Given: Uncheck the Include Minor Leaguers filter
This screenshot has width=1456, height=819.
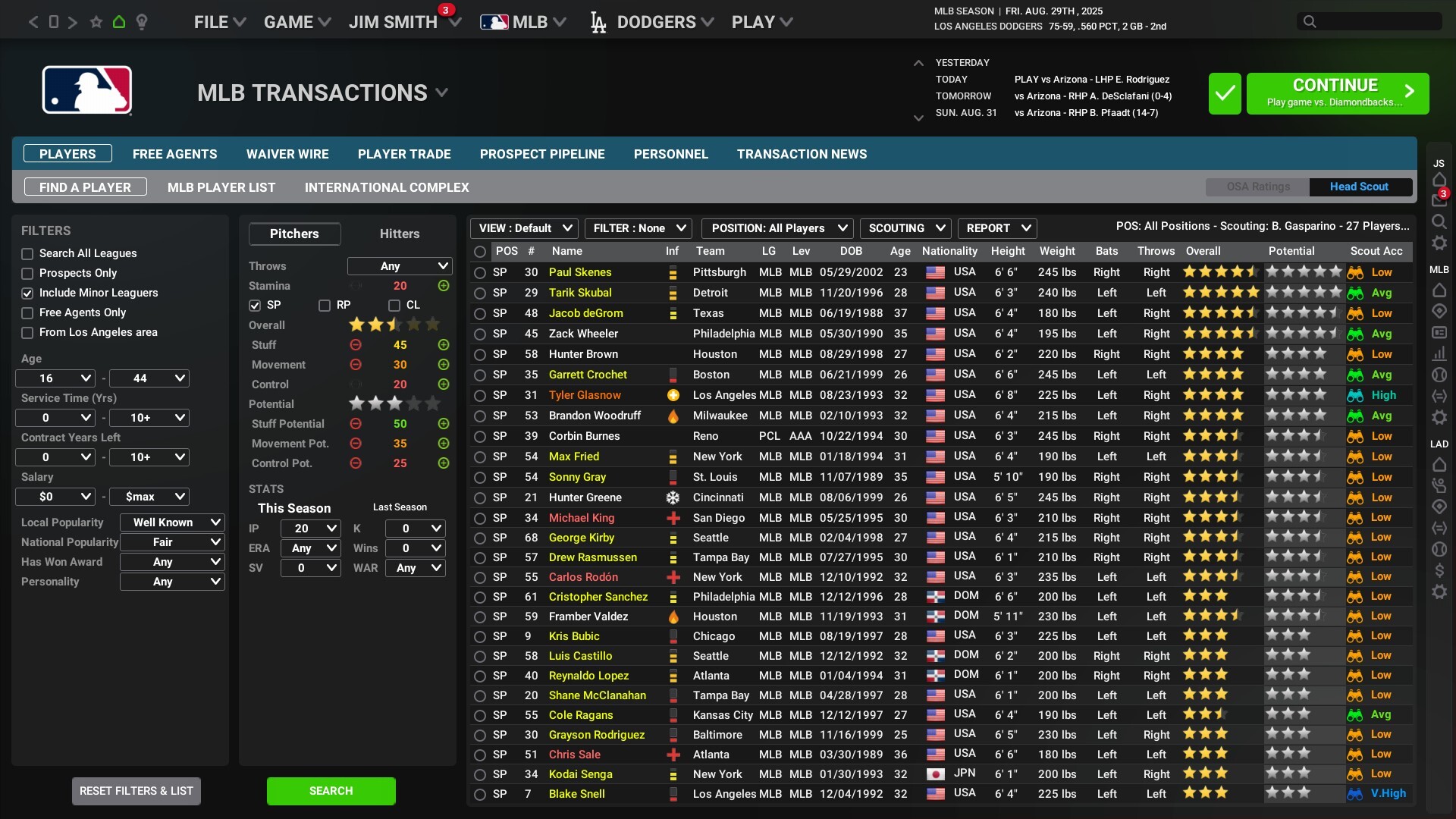Looking at the screenshot, I should (x=27, y=293).
